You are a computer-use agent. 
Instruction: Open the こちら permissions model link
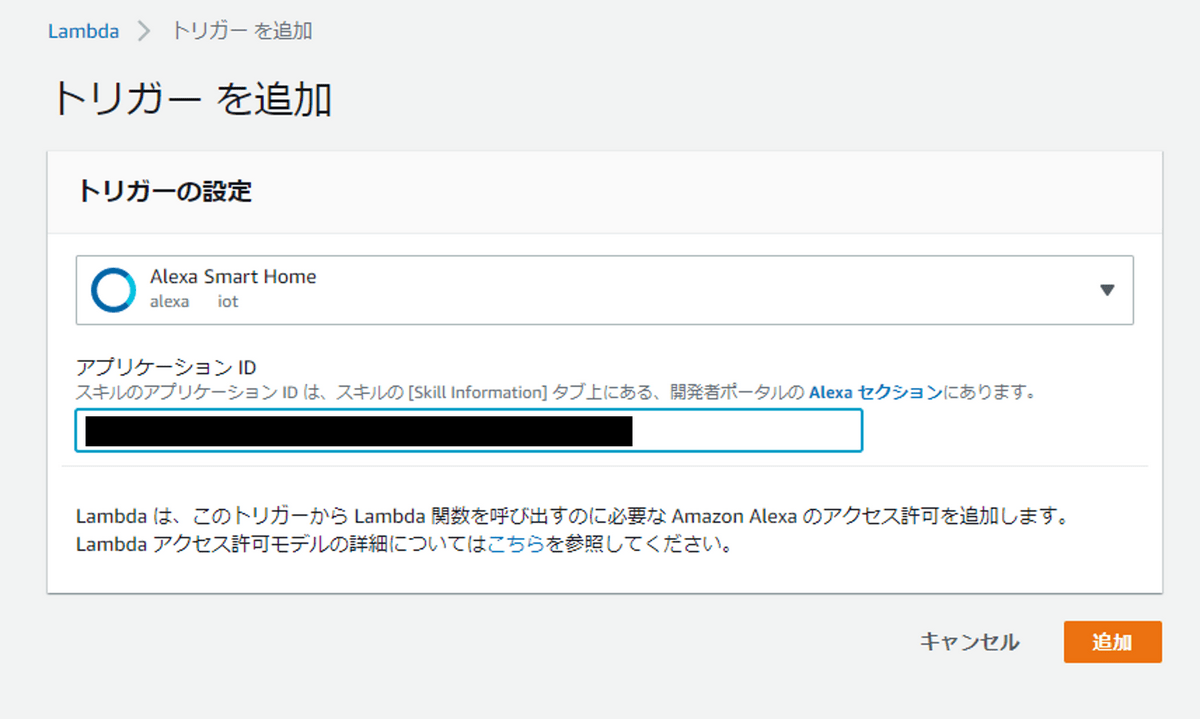click(516, 546)
